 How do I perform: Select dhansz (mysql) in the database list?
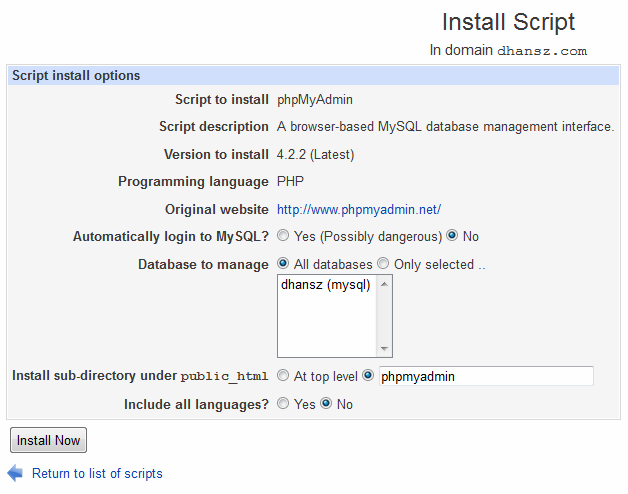[x=326, y=285]
